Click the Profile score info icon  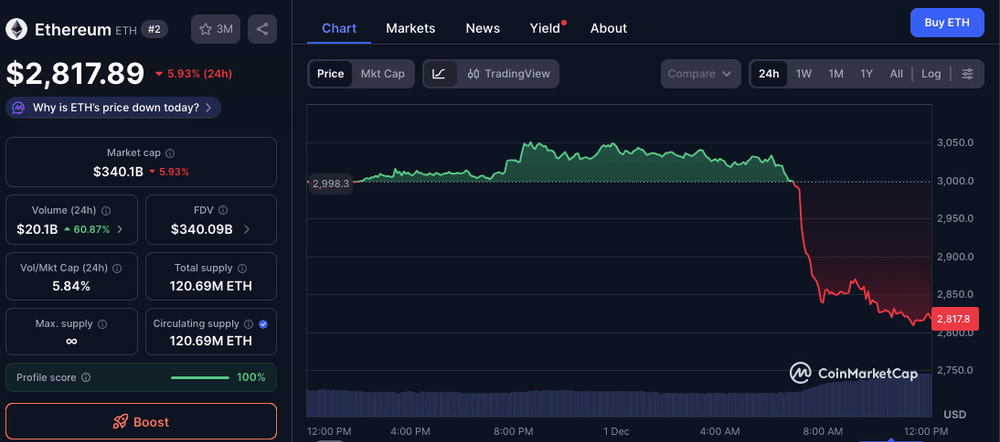click(86, 377)
